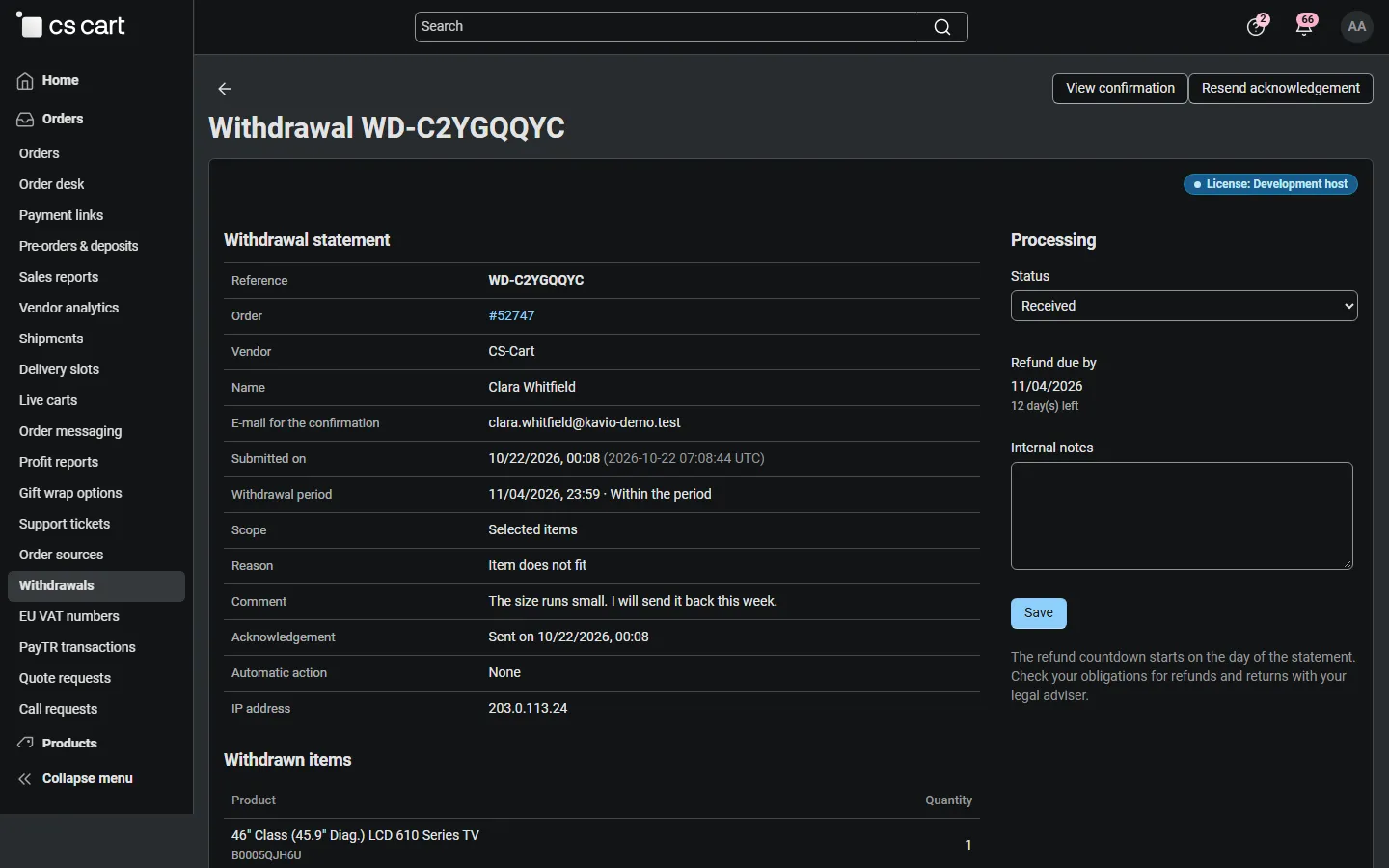Open Profit reports

point(59,462)
